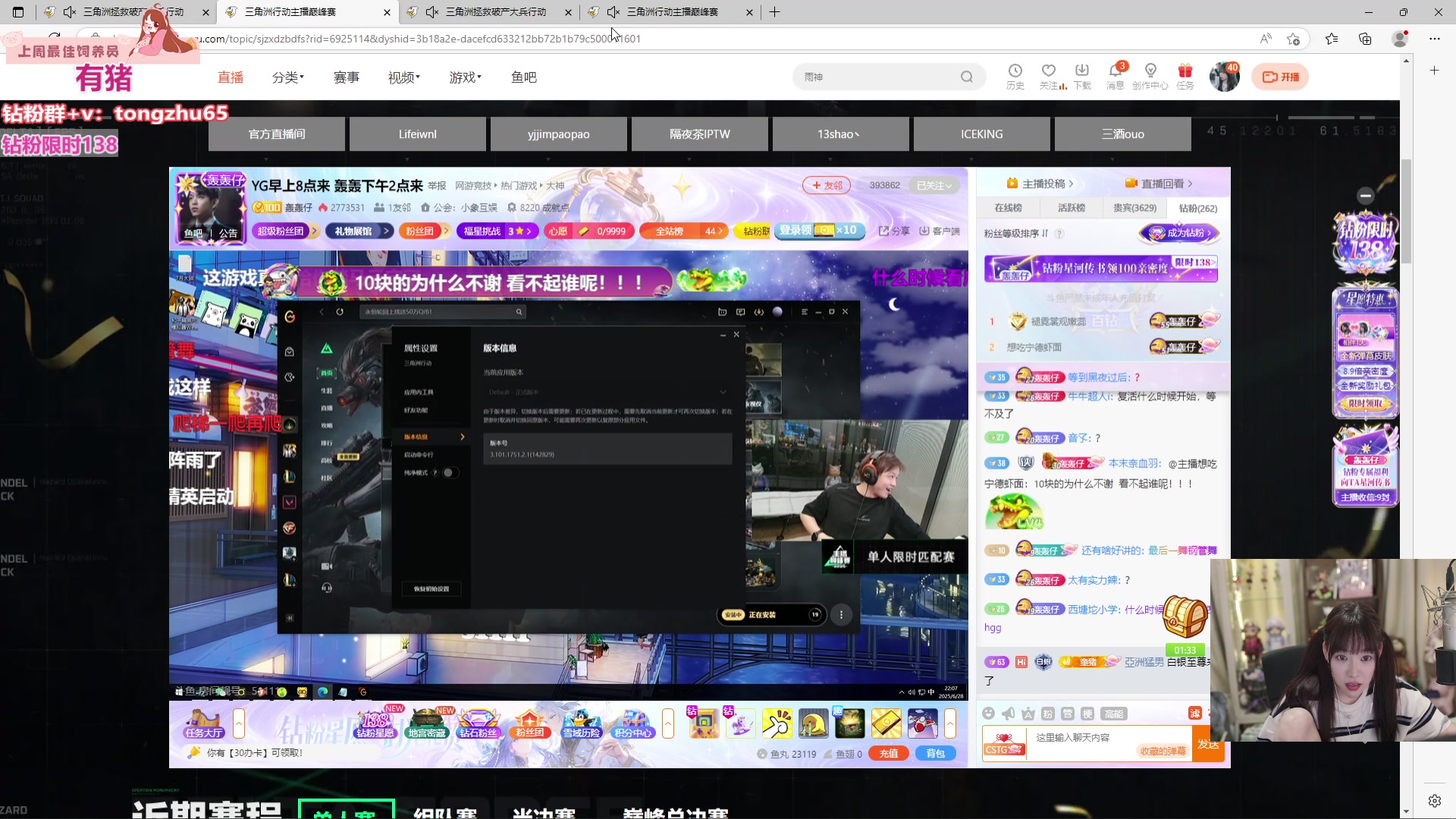
Task: Switch to the 钻粉(262) tab
Action: [x=1198, y=208]
